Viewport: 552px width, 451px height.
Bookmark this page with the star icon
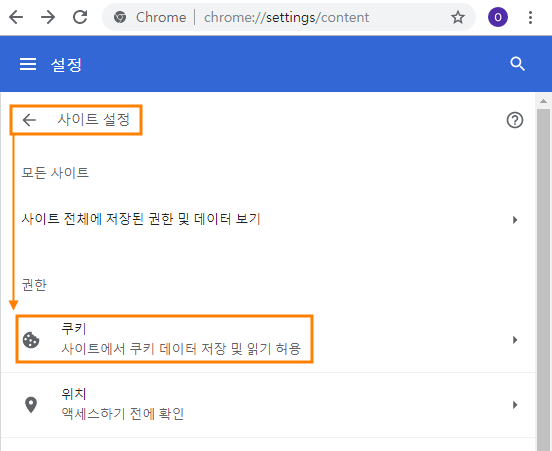coord(458,17)
